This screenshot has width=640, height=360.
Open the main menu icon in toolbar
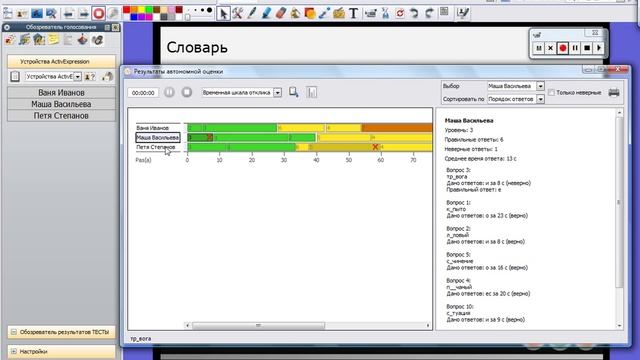tap(7, 13)
